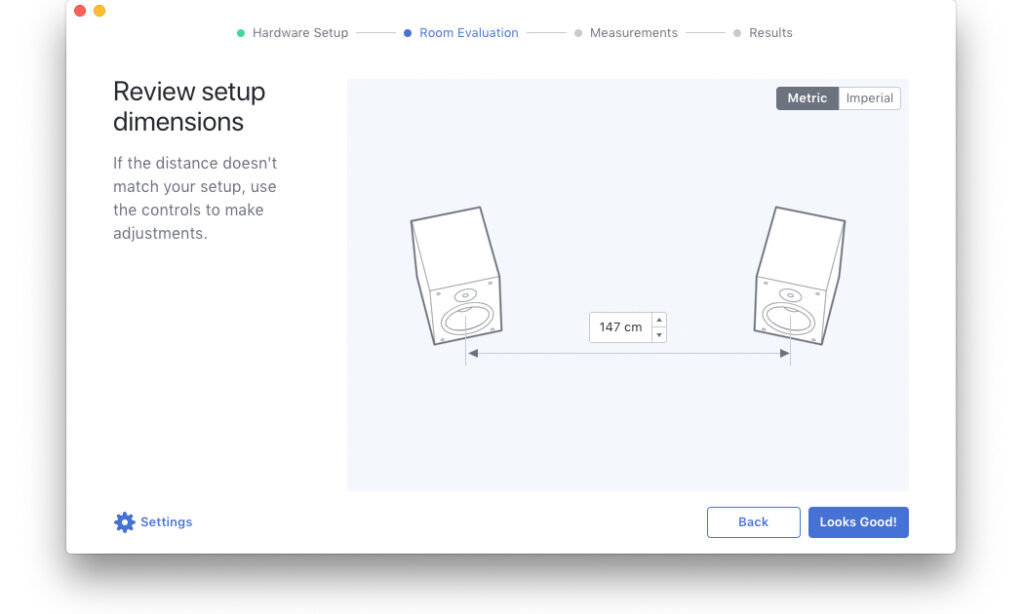This screenshot has width=1024, height=614.
Task: Click the Settings gear icon
Action: 124,522
